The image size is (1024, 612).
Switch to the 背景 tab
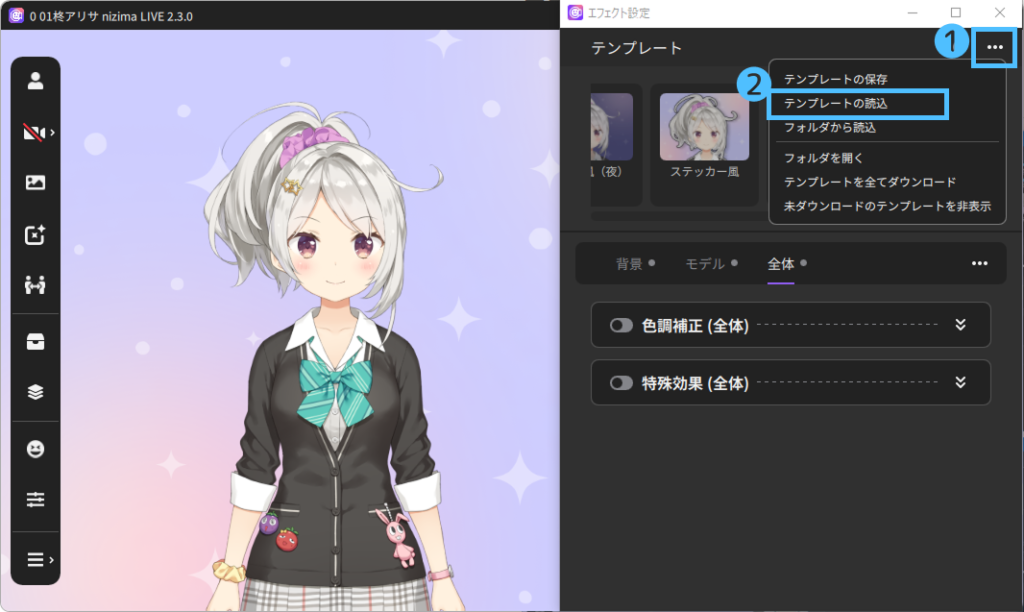(629, 264)
